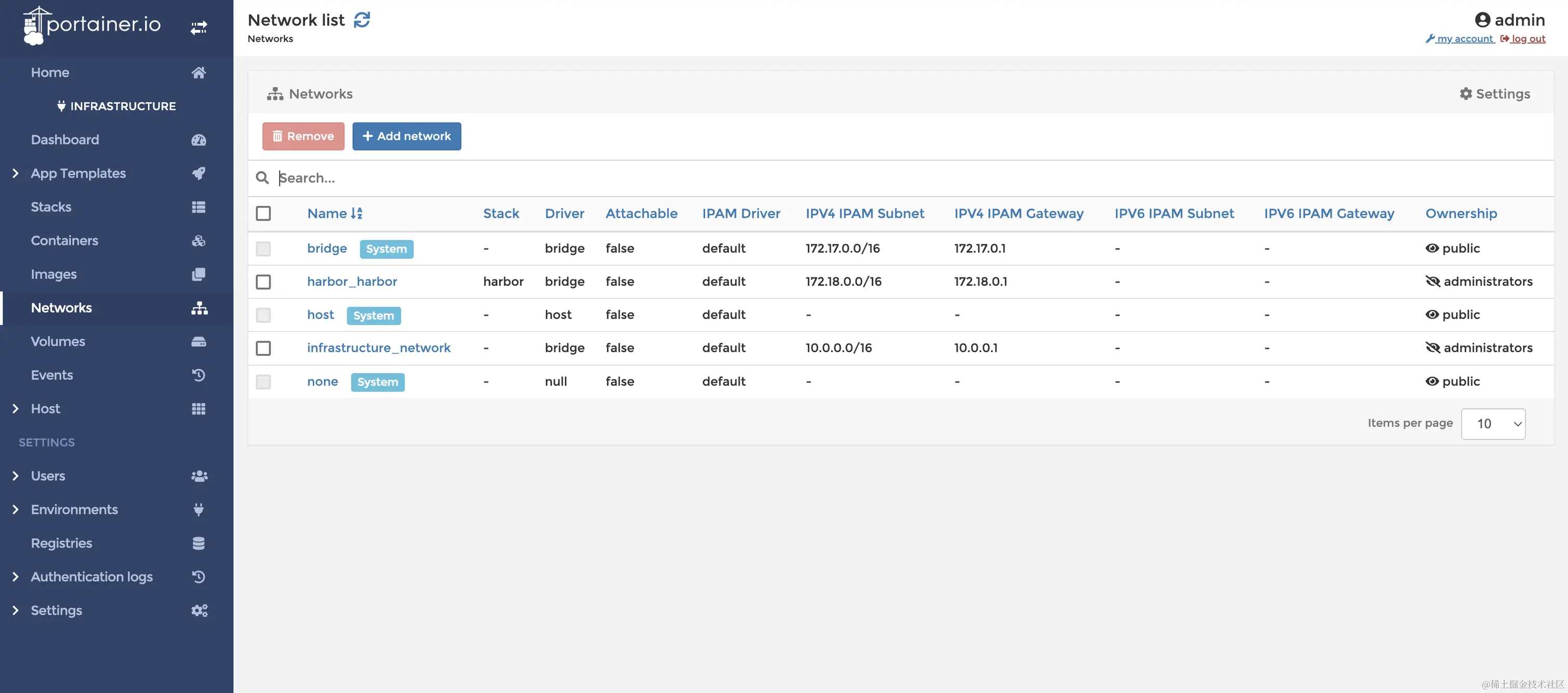This screenshot has width=1568, height=693.
Task: Open the Dashboard menu item
Action: [65, 140]
